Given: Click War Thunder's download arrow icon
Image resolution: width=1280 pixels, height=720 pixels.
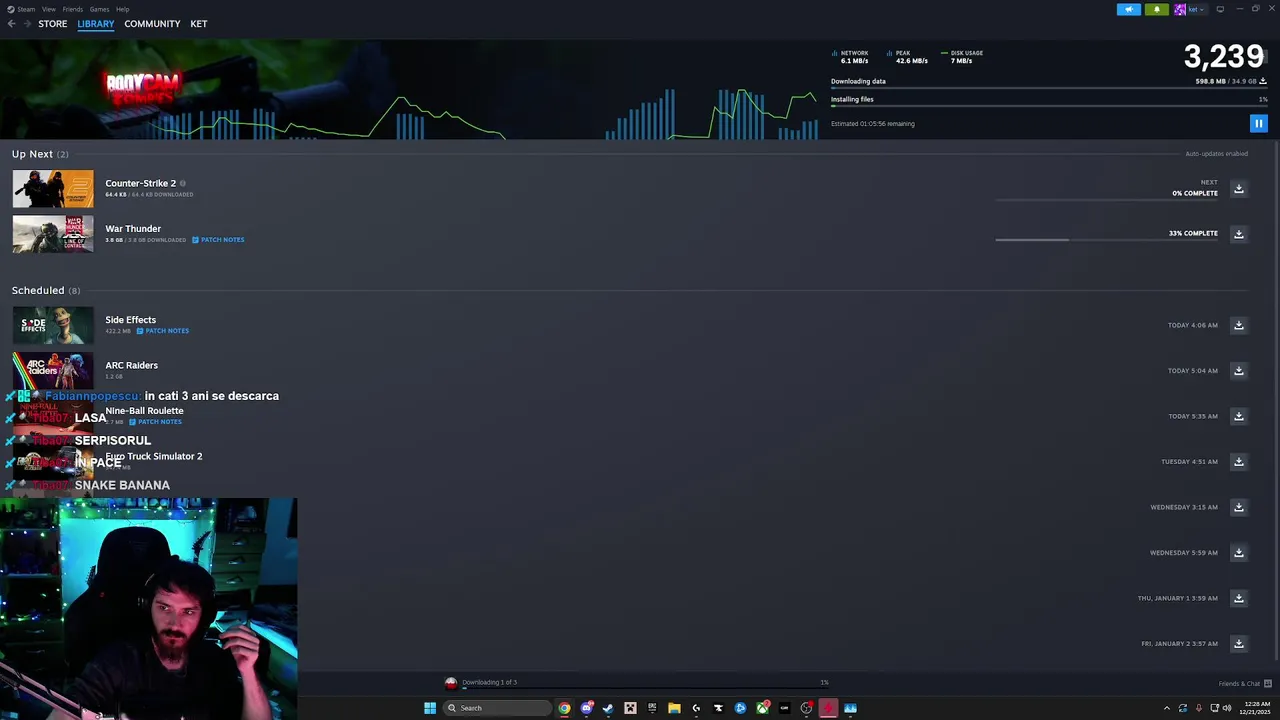Looking at the screenshot, I should (1238, 234).
